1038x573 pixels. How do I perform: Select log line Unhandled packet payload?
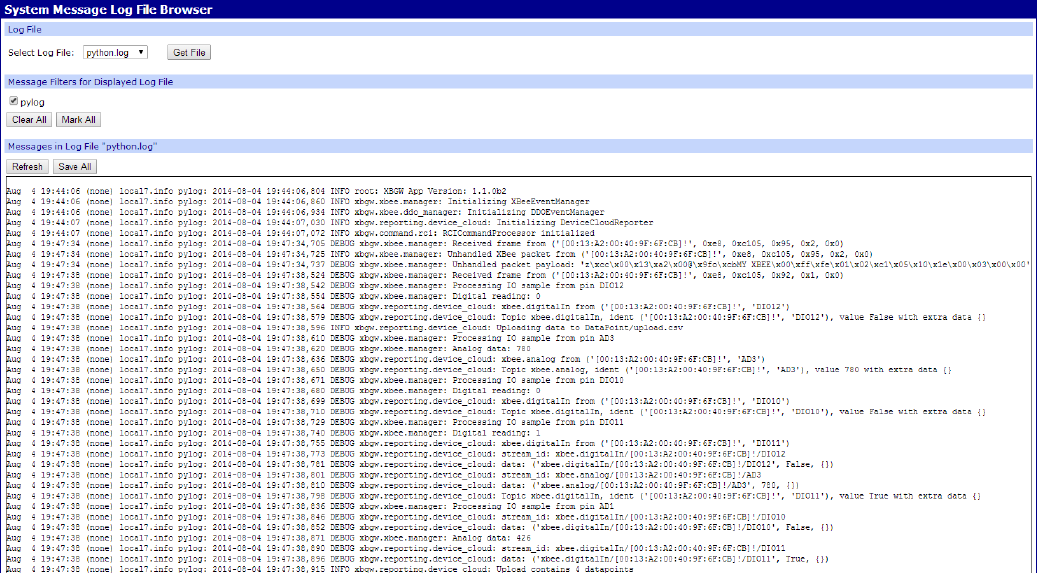click(518, 265)
